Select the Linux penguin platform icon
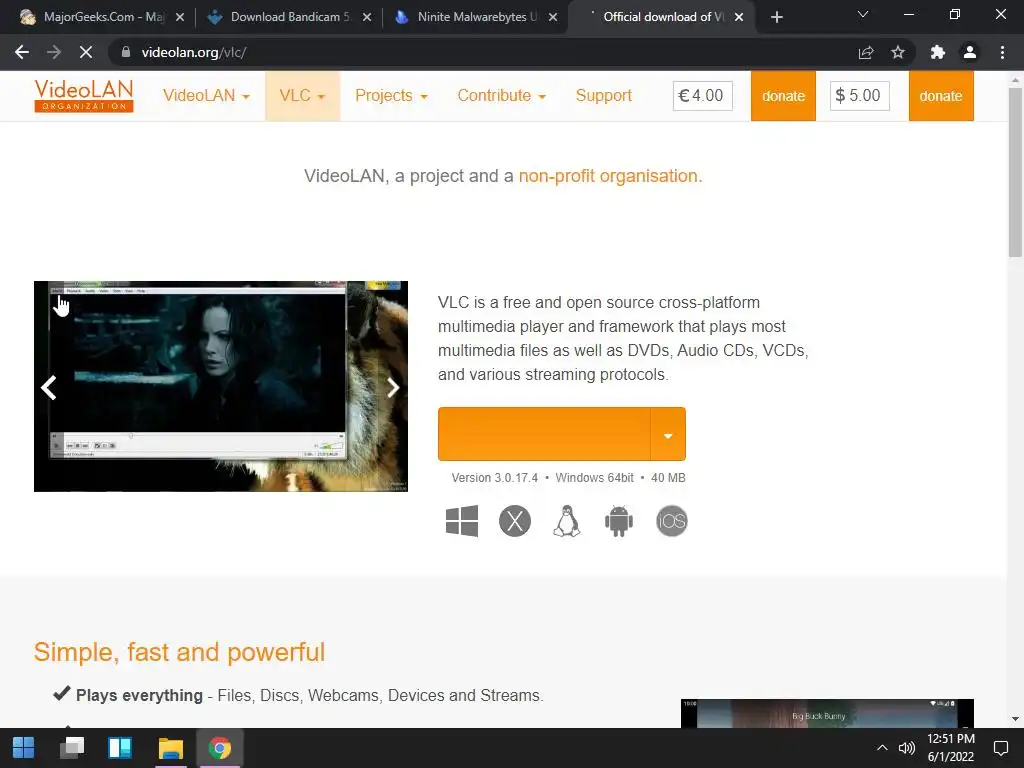The image size is (1024, 768). [x=567, y=521]
